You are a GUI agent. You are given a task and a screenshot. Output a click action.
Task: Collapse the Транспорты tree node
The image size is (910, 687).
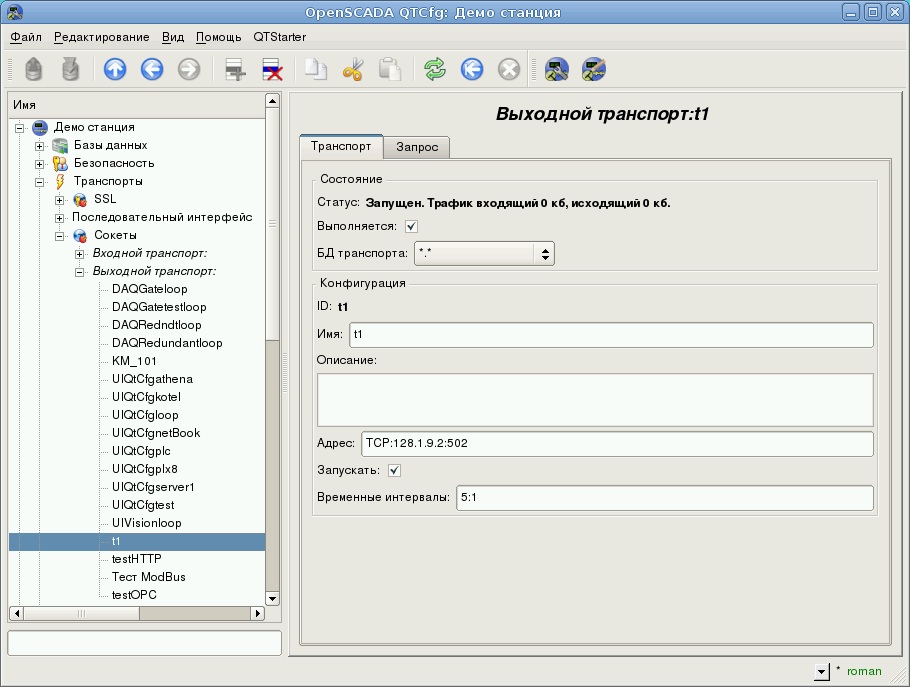[x=41, y=182]
